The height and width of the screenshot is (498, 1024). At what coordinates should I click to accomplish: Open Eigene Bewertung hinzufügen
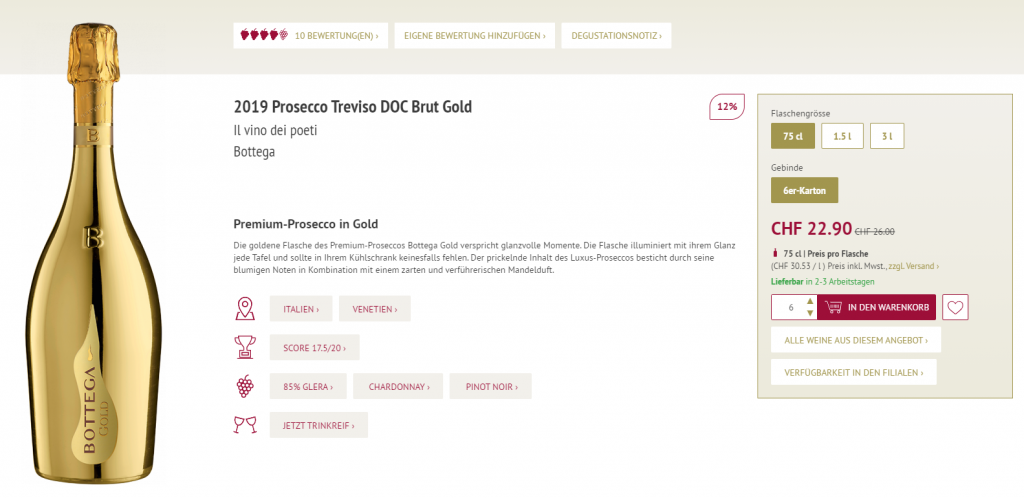tap(474, 36)
